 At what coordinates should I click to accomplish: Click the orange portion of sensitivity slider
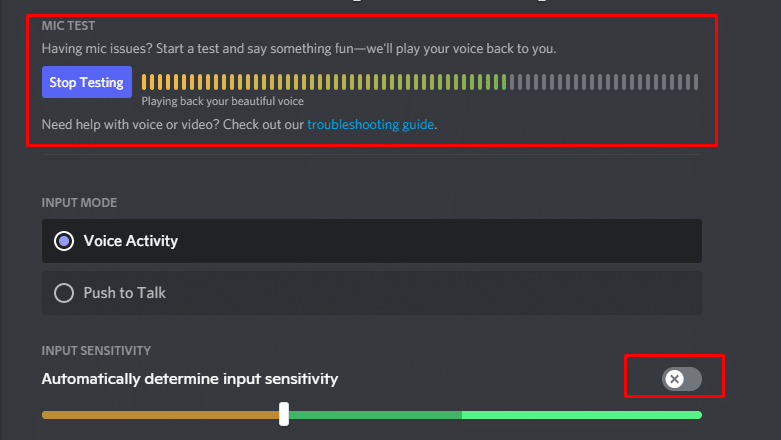click(160, 415)
